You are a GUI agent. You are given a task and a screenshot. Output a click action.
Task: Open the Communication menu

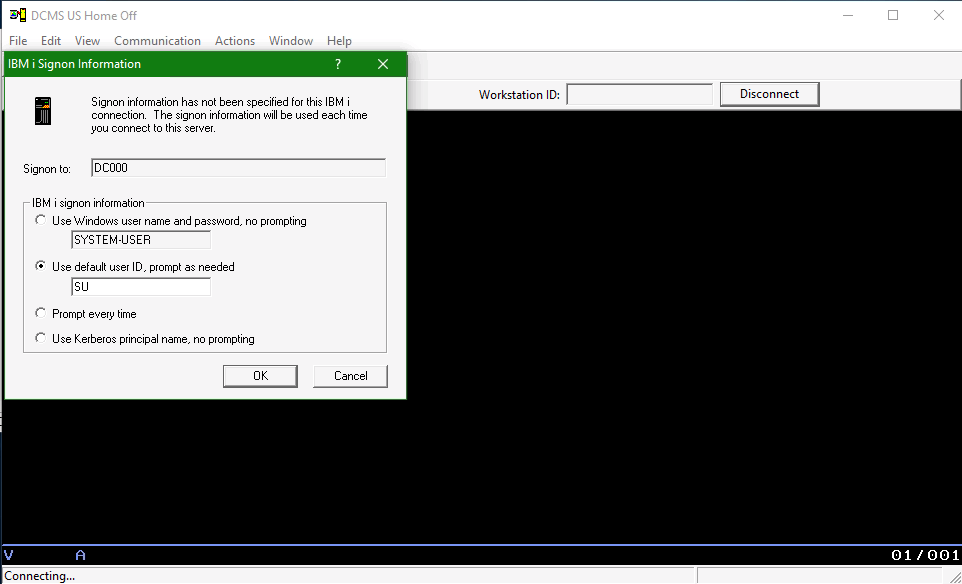[157, 40]
